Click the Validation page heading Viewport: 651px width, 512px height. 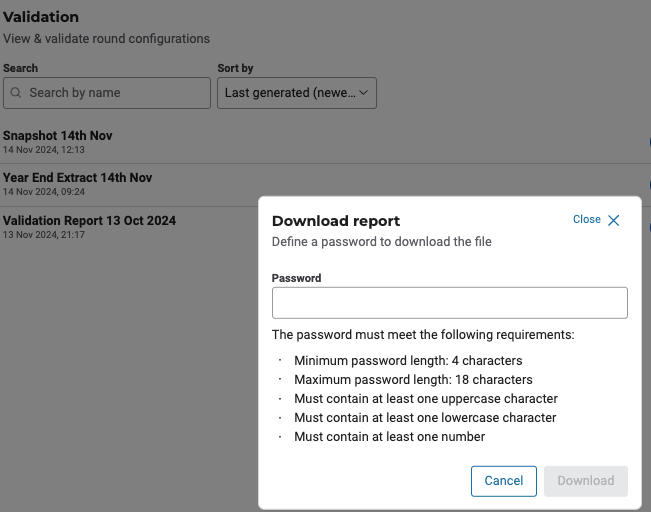[x=41, y=17]
